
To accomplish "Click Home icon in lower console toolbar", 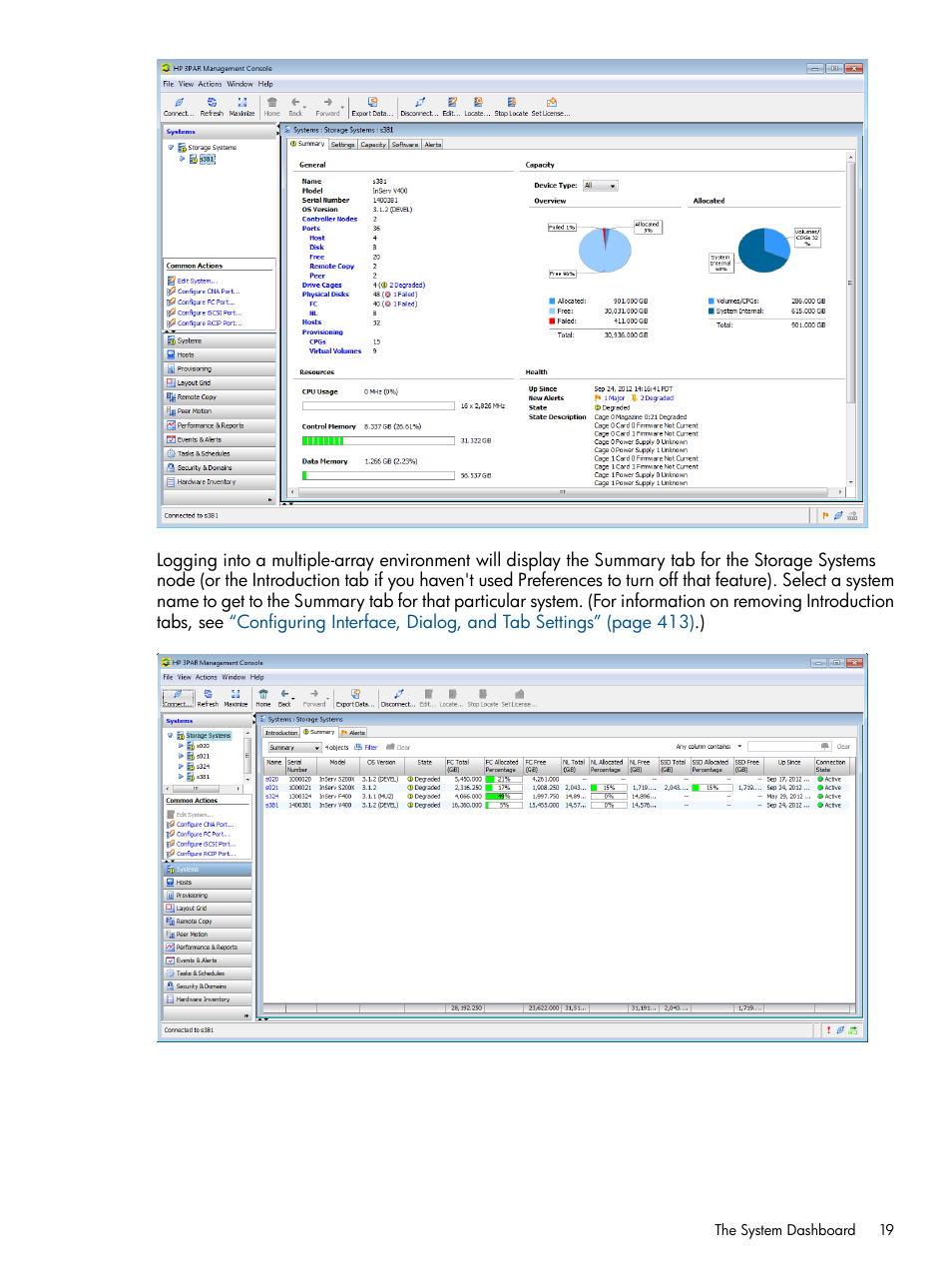I will pyautogui.click(x=263, y=693).
